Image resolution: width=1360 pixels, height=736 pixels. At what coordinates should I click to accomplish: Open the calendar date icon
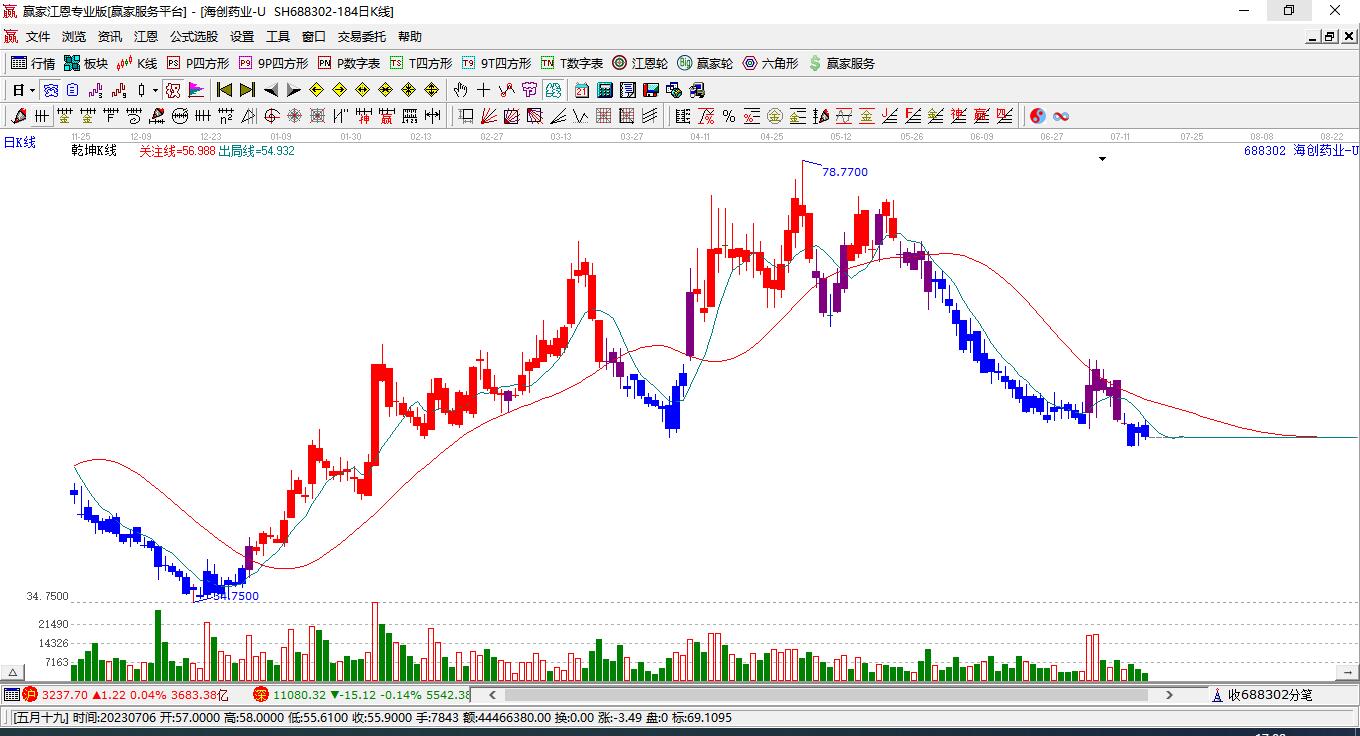pos(581,90)
